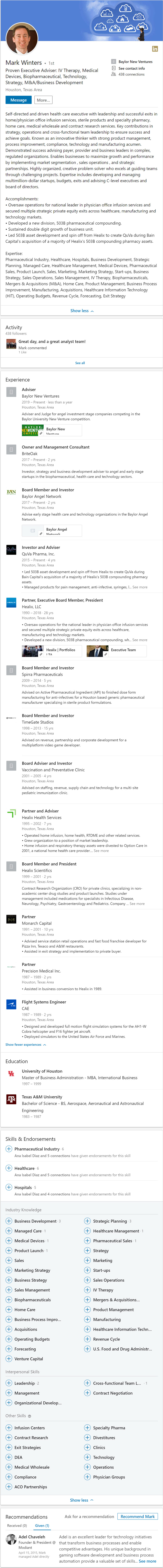163x1568 pixels.
Task: Endorse Pharmaceutical Industry with plus icon
Action: (x=9, y=1149)
